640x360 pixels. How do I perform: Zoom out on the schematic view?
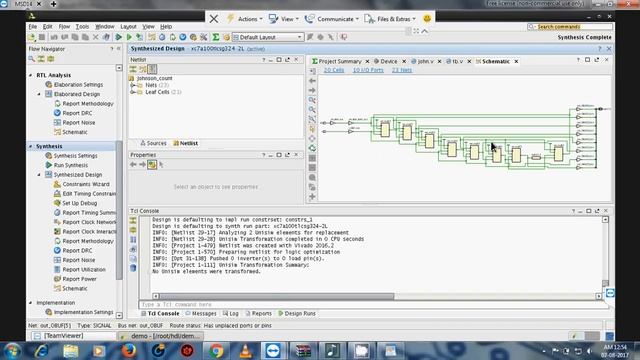click(x=312, y=109)
